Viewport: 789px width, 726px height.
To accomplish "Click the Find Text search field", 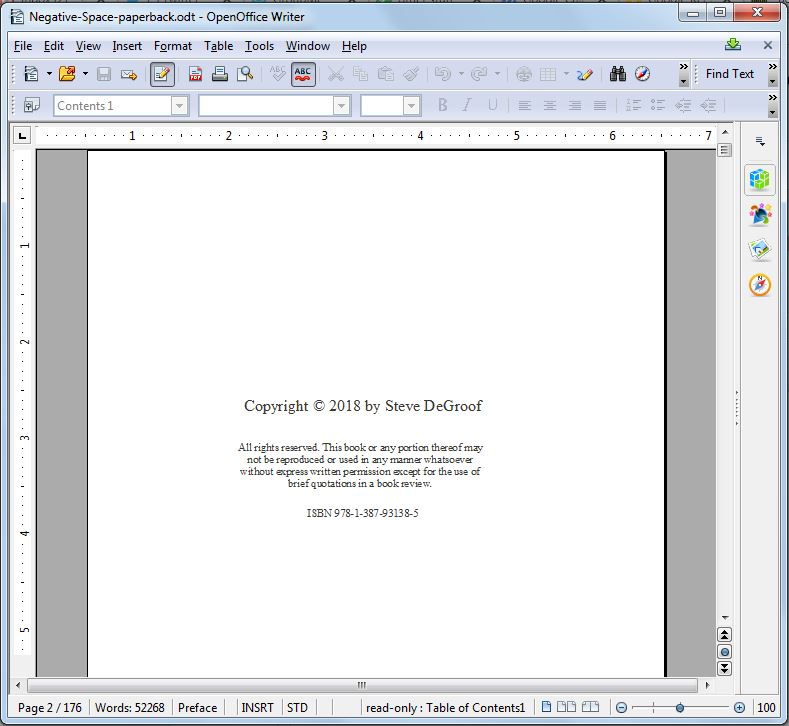I will (730, 74).
